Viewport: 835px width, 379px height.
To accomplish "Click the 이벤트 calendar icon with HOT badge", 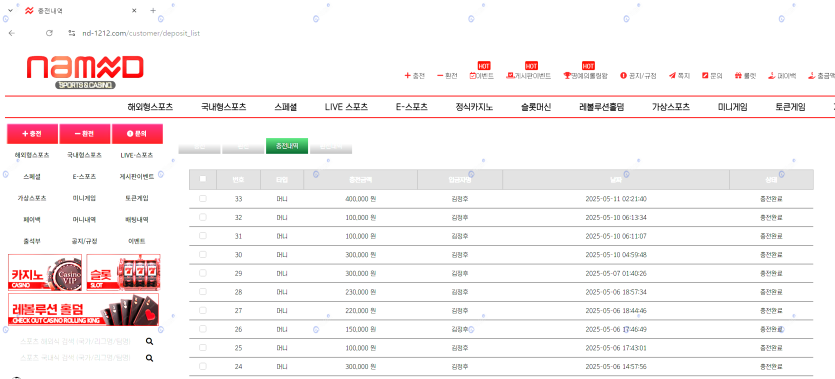I will pos(472,76).
